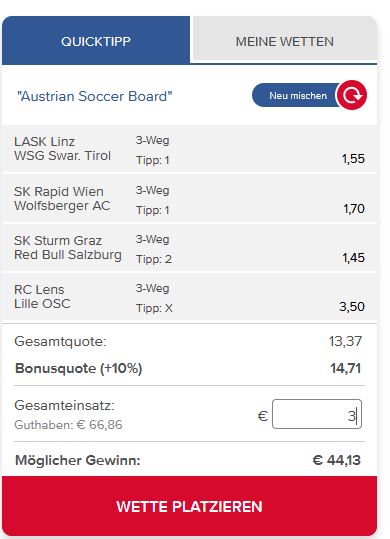Select the RC Lens vs Lille OSC row
The height and width of the screenshot is (539, 390).
click(x=189, y=297)
